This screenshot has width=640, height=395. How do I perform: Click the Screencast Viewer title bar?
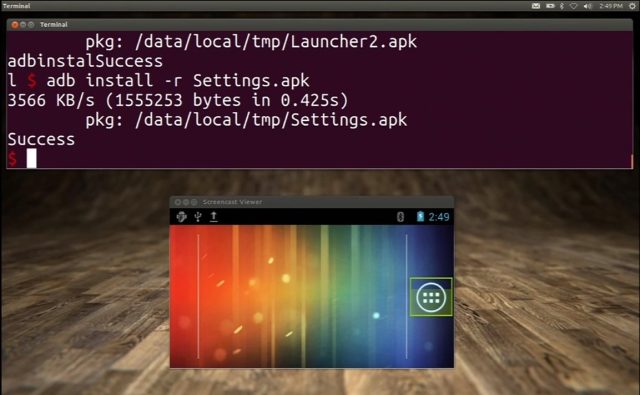coord(311,202)
